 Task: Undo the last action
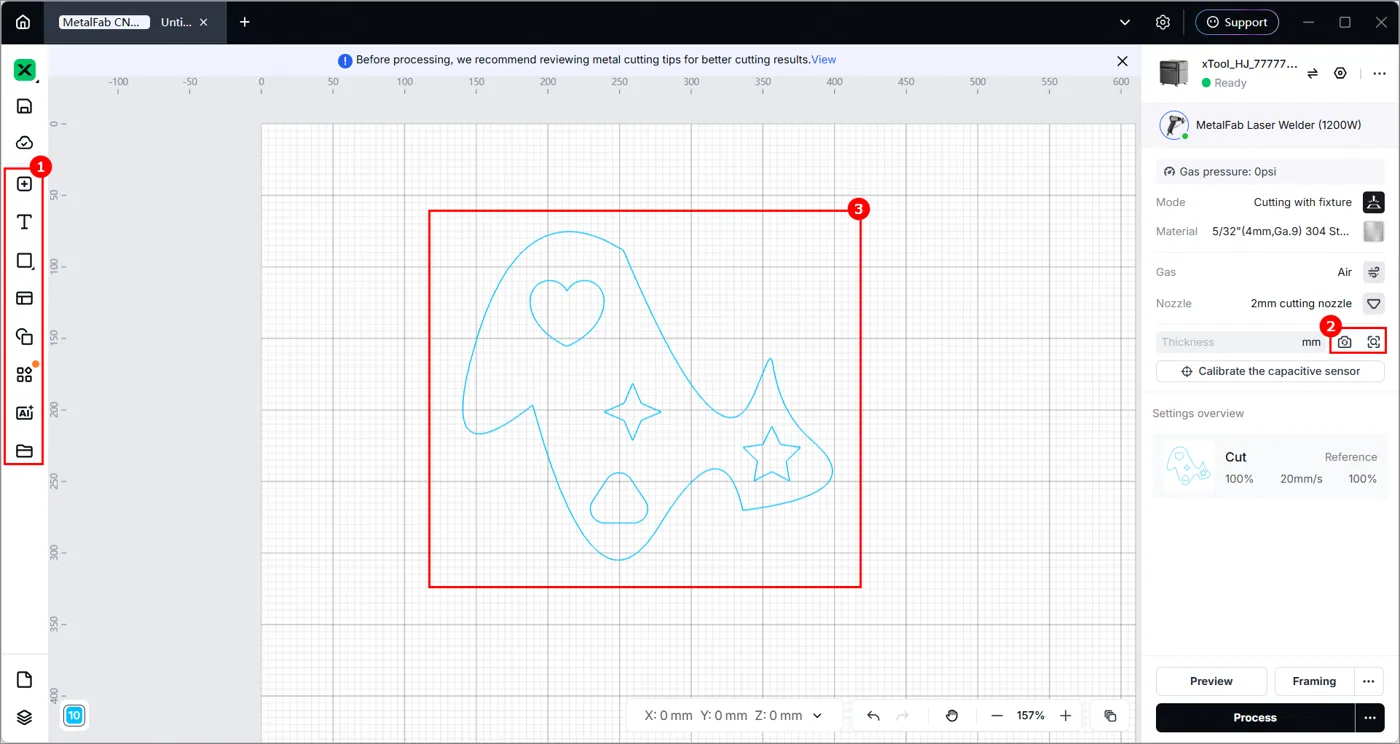[x=873, y=716]
